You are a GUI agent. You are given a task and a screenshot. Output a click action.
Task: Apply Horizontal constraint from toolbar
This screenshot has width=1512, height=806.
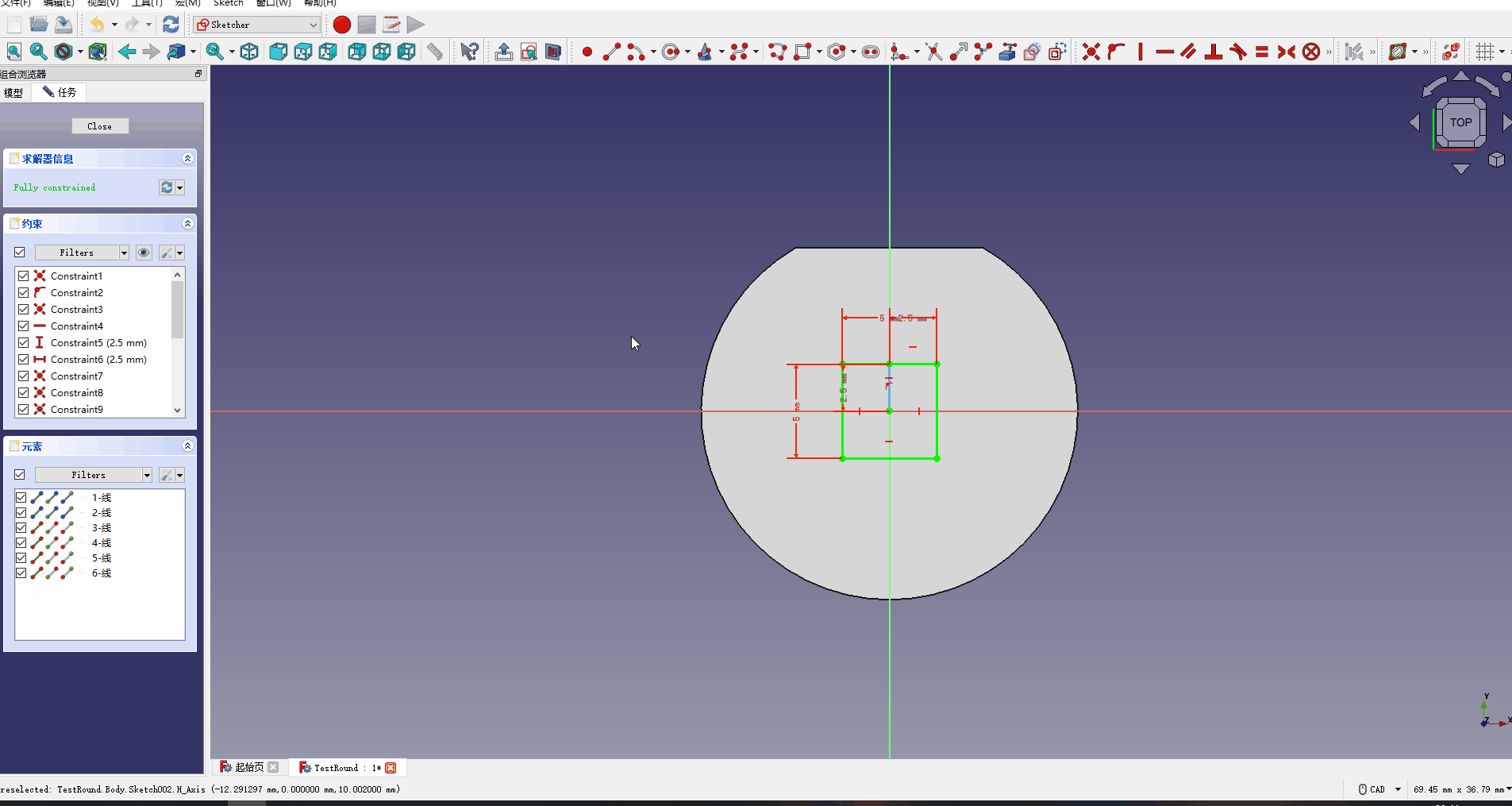pos(1165,52)
